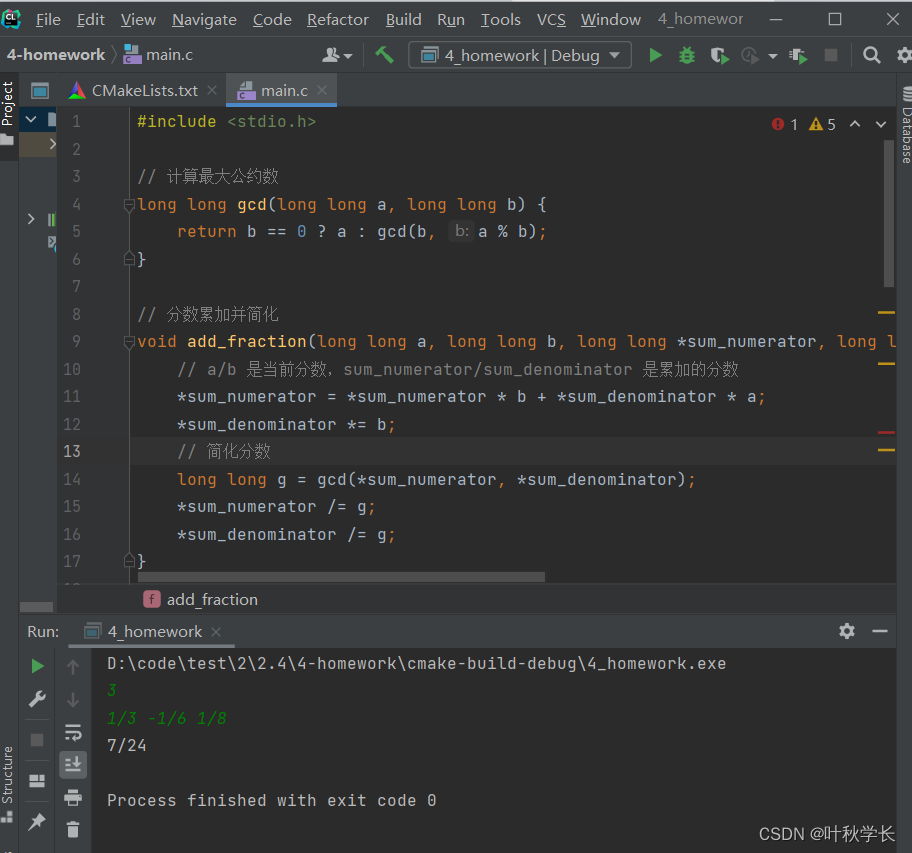912x853 pixels.
Task: Open the Refactor menu
Action: (x=337, y=20)
